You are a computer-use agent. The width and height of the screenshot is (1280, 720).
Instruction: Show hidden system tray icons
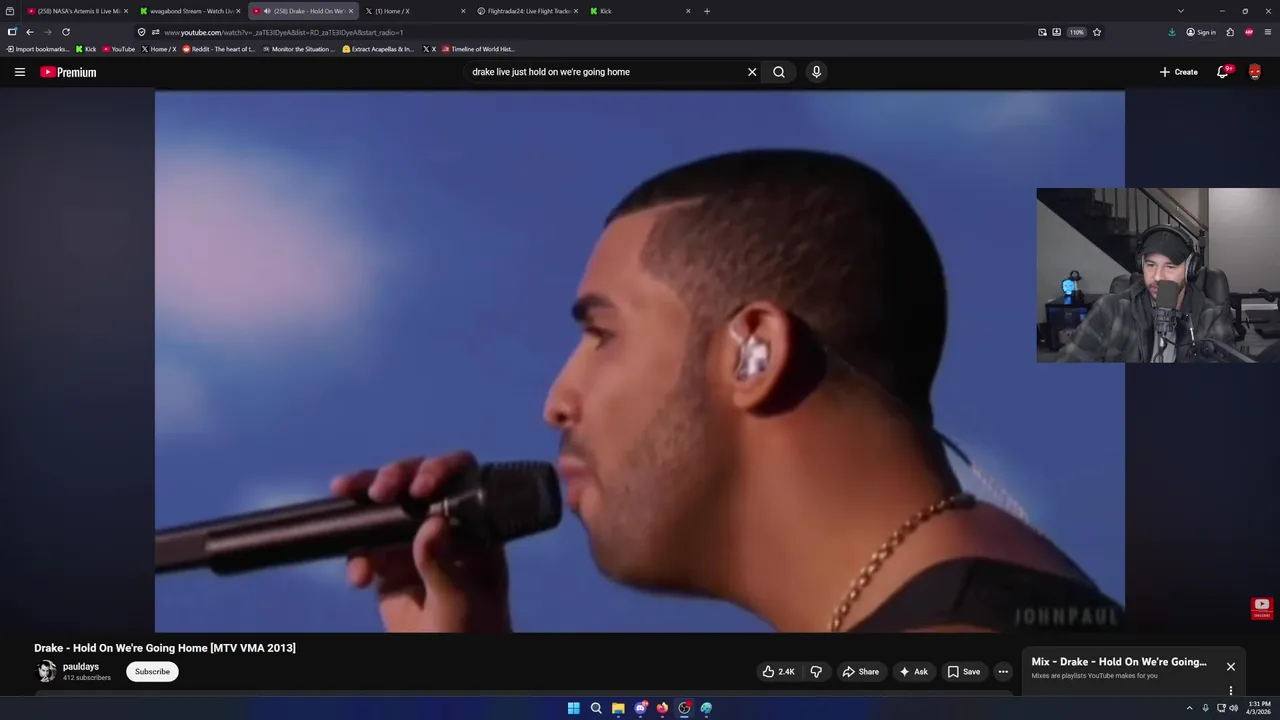click(1189, 708)
